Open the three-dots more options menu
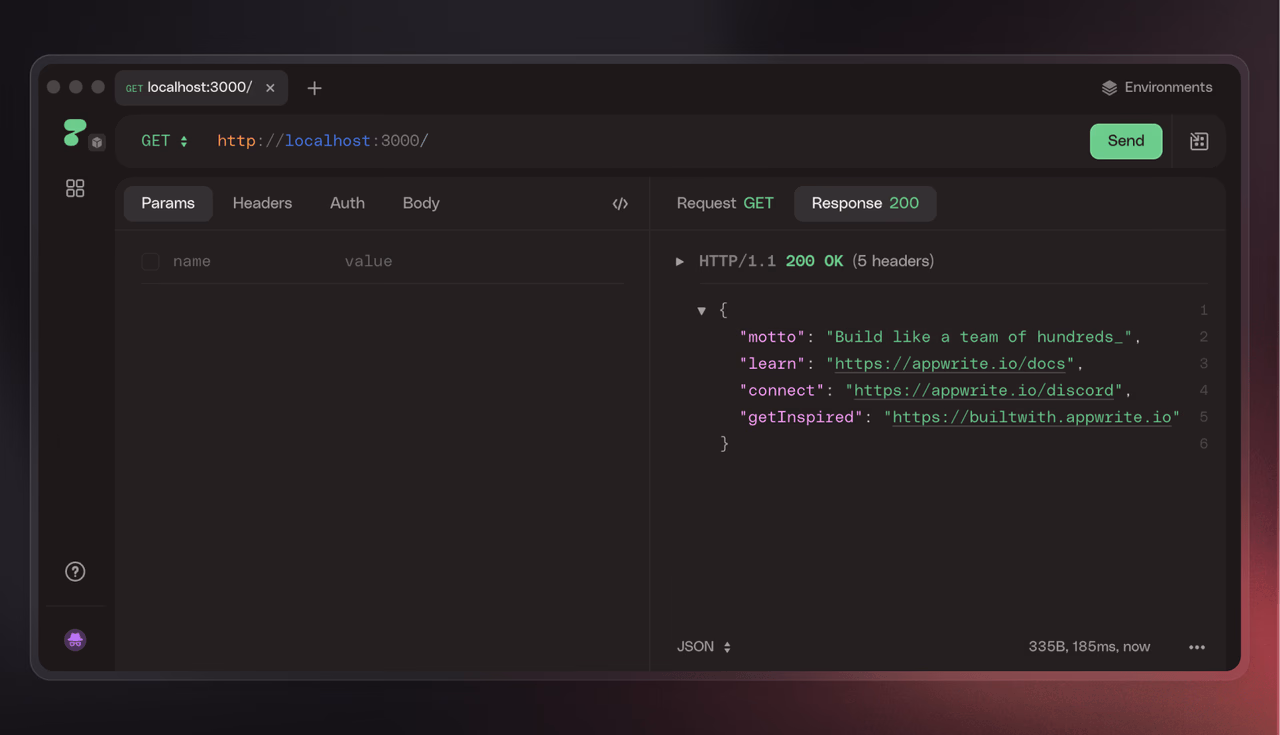The image size is (1280, 735). (1197, 647)
